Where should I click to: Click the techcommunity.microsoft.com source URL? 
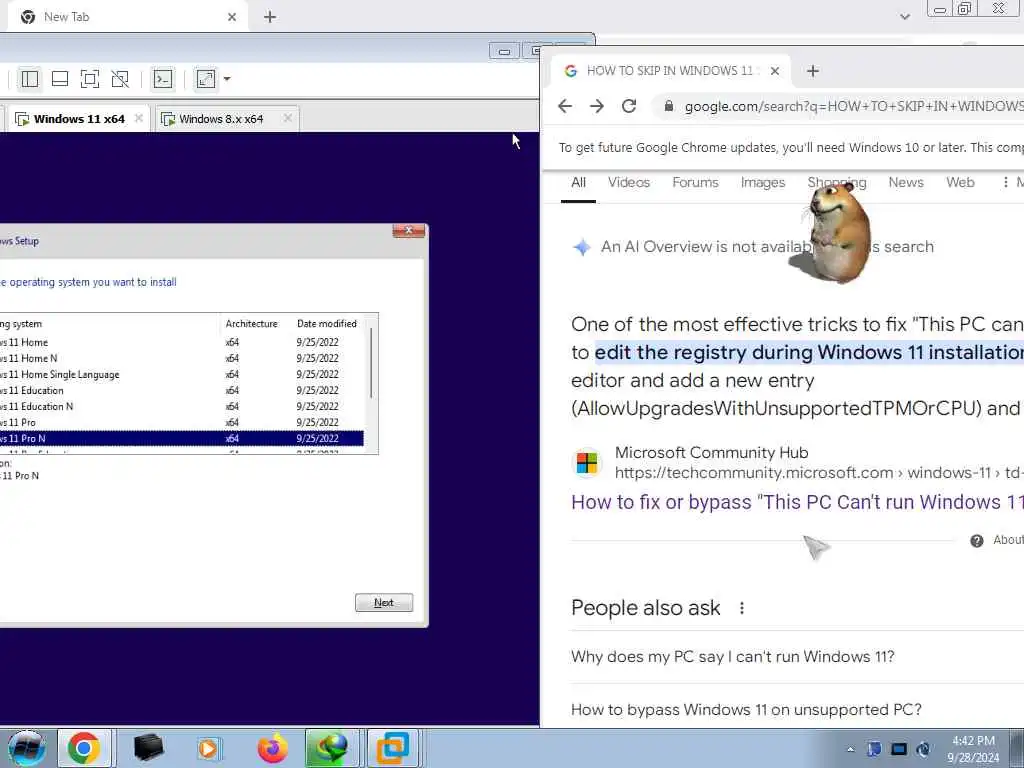point(819,473)
